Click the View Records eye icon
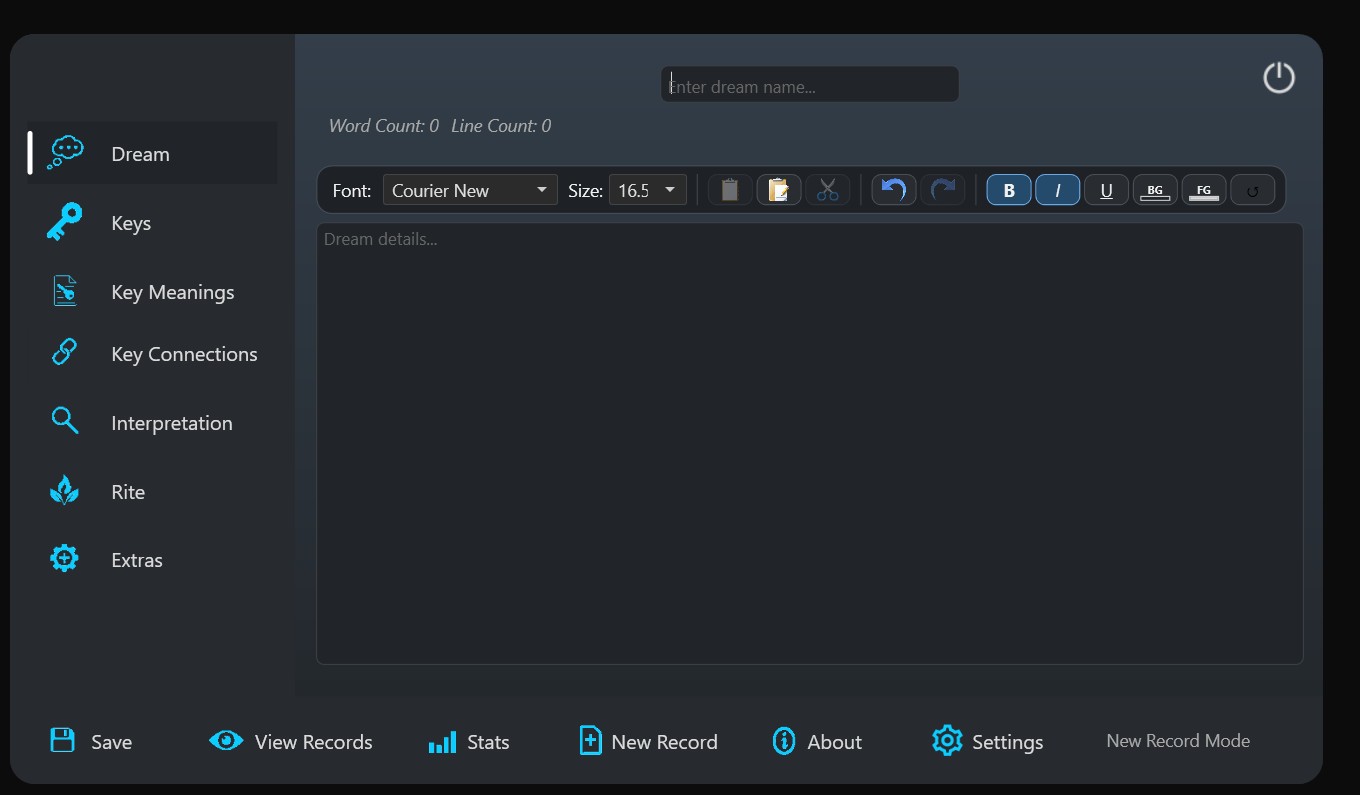This screenshot has width=1360, height=795. pyautogui.click(x=226, y=740)
